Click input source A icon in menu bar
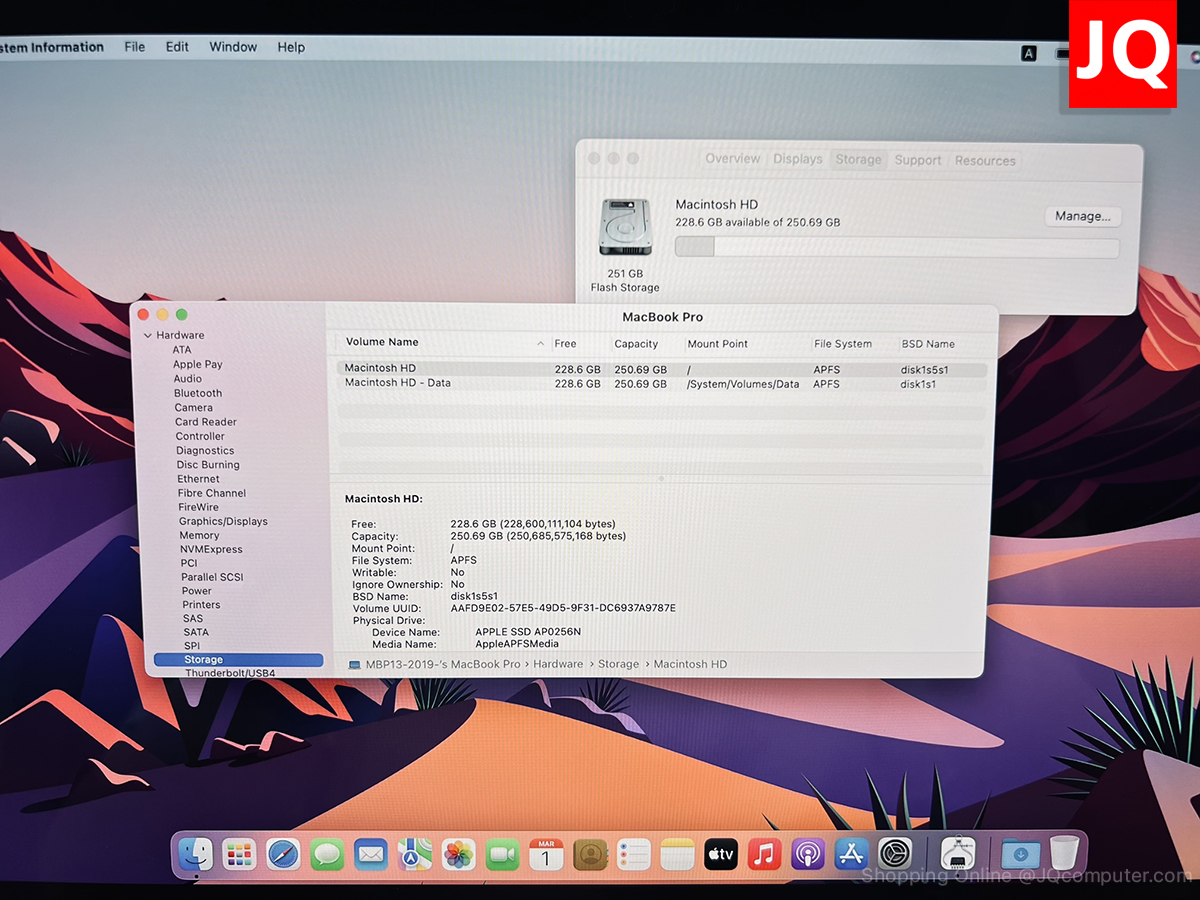Image resolution: width=1200 pixels, height=900 pixels. click(x=1028, y=53)
